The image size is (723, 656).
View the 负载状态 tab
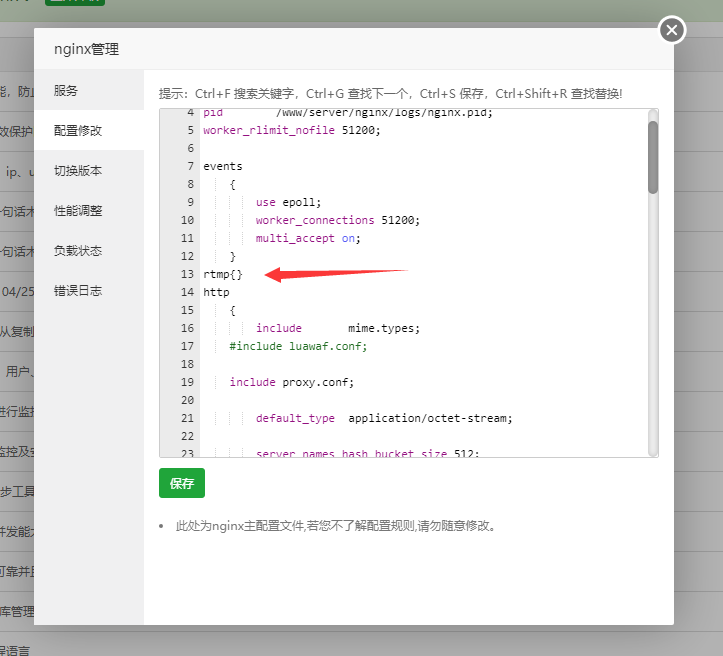(89, 251)
